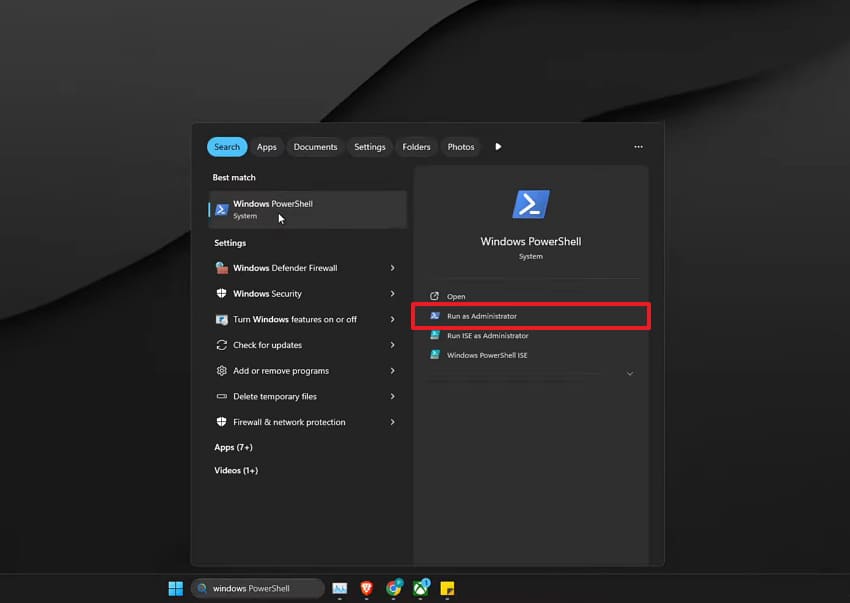850x603 pixels.
Task: Switch to the Photos filter tab
Action: (x=461, y=147)
